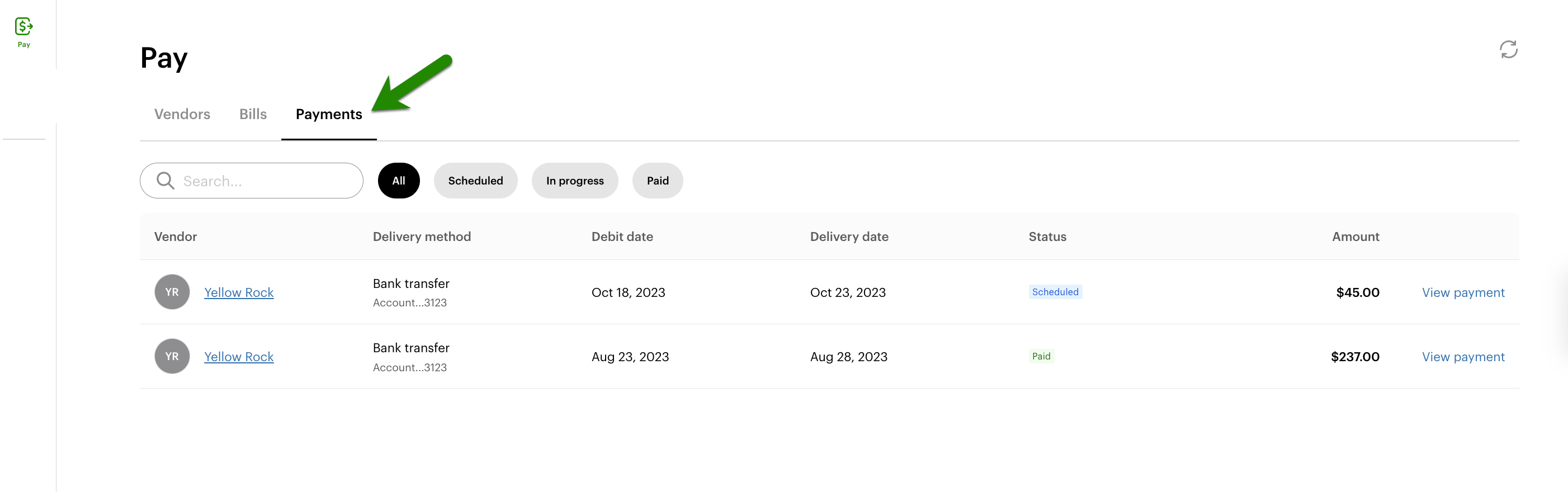
Task: Click the Paid status badge
Action: tap(1041, 356)
